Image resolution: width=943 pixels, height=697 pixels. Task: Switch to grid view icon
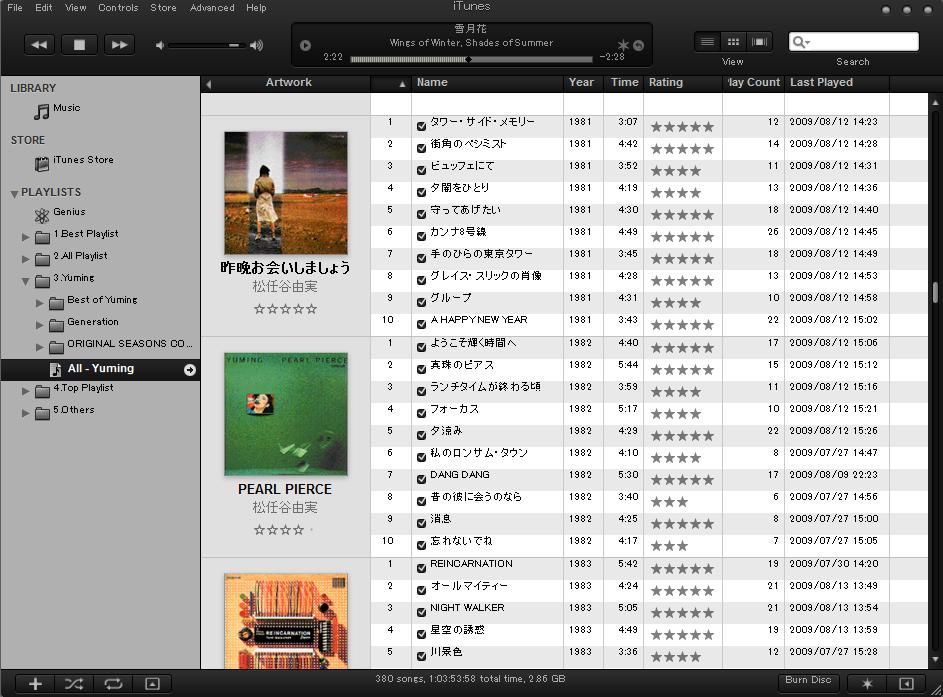coord(733,42)
